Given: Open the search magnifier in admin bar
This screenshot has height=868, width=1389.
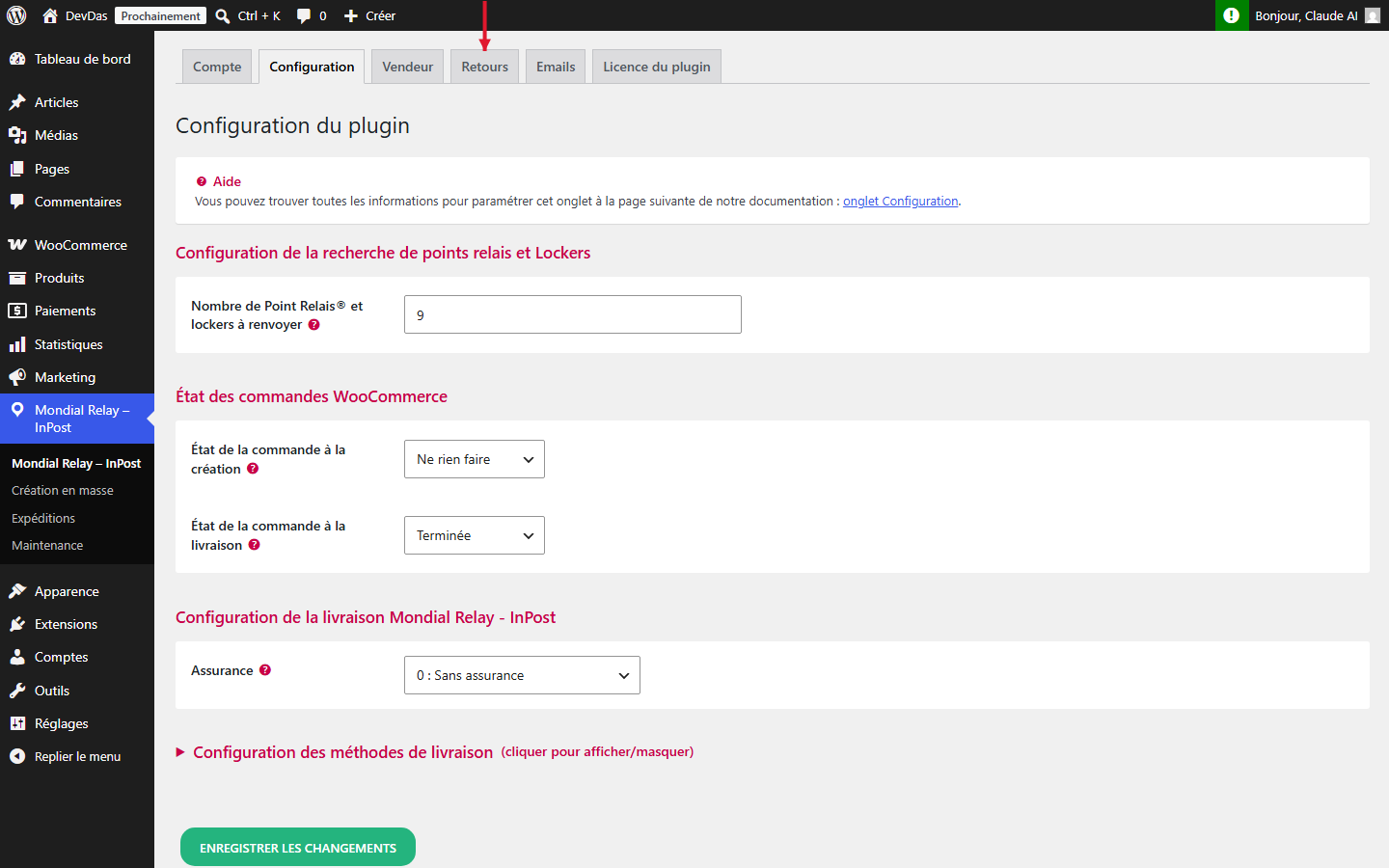Looking at the screenshot, I should pyautogui.click(x=223, y=15).
